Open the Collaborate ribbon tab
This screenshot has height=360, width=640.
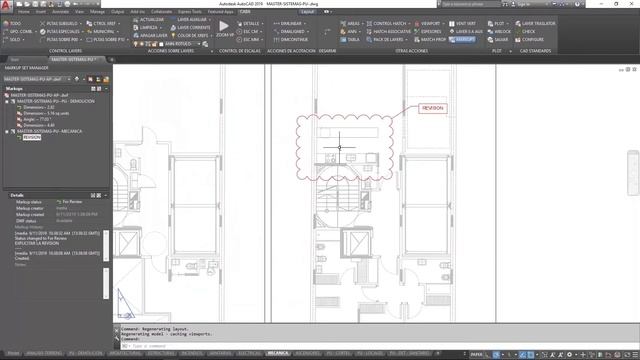161,12
